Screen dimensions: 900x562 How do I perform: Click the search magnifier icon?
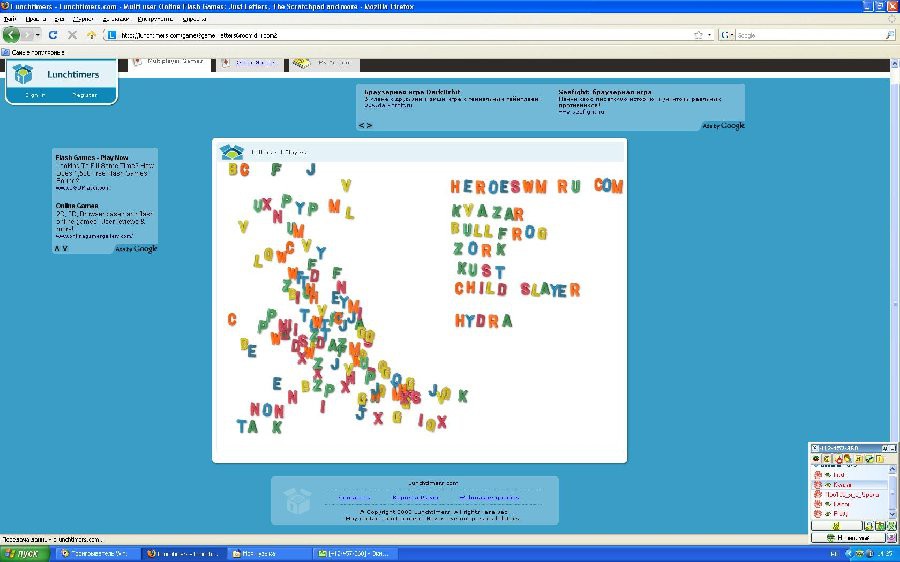click(890, 35)
